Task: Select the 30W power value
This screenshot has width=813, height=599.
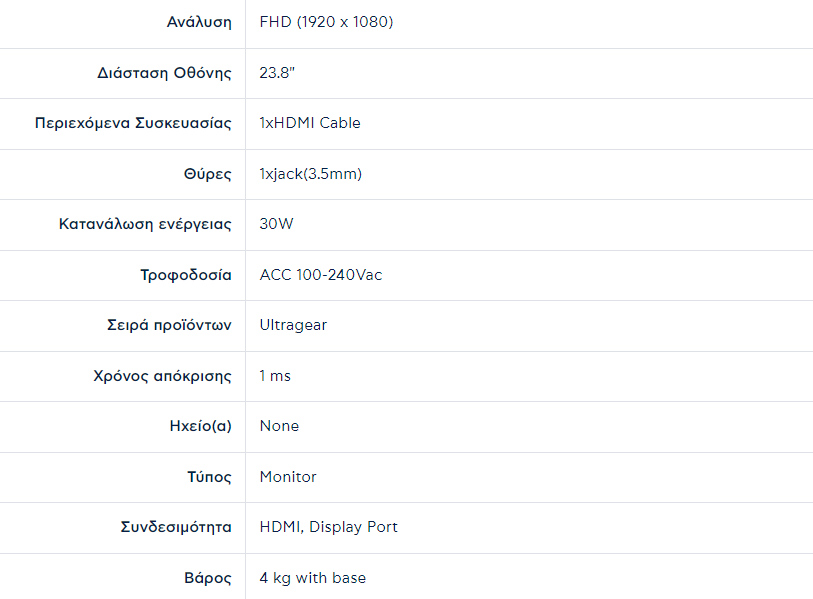Action: (277, 224)
